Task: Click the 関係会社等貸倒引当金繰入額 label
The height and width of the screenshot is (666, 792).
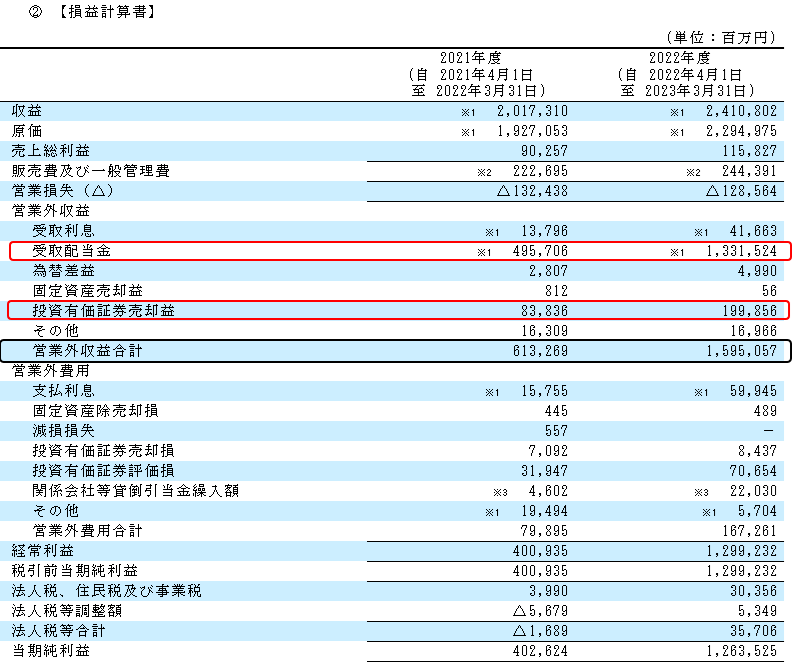Action: tap(135, 491)
